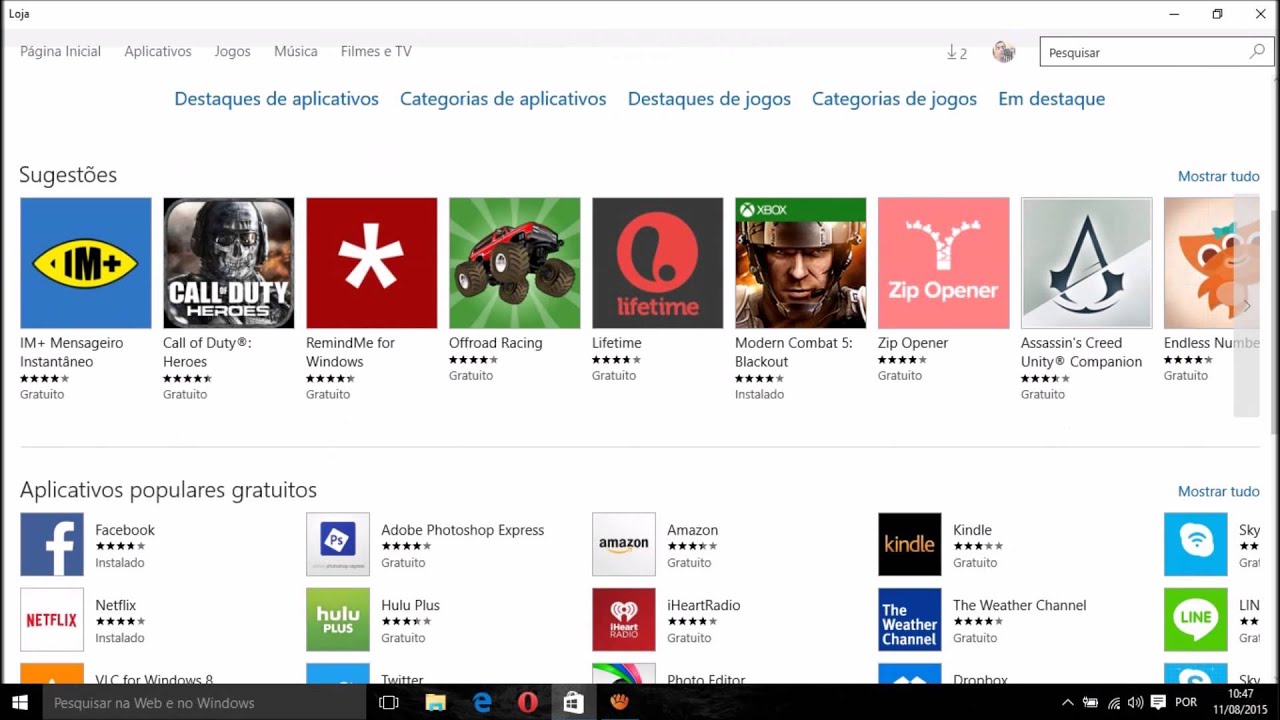
Task: Open the Zip Opener app tile
Action: [x=943, y=263]
